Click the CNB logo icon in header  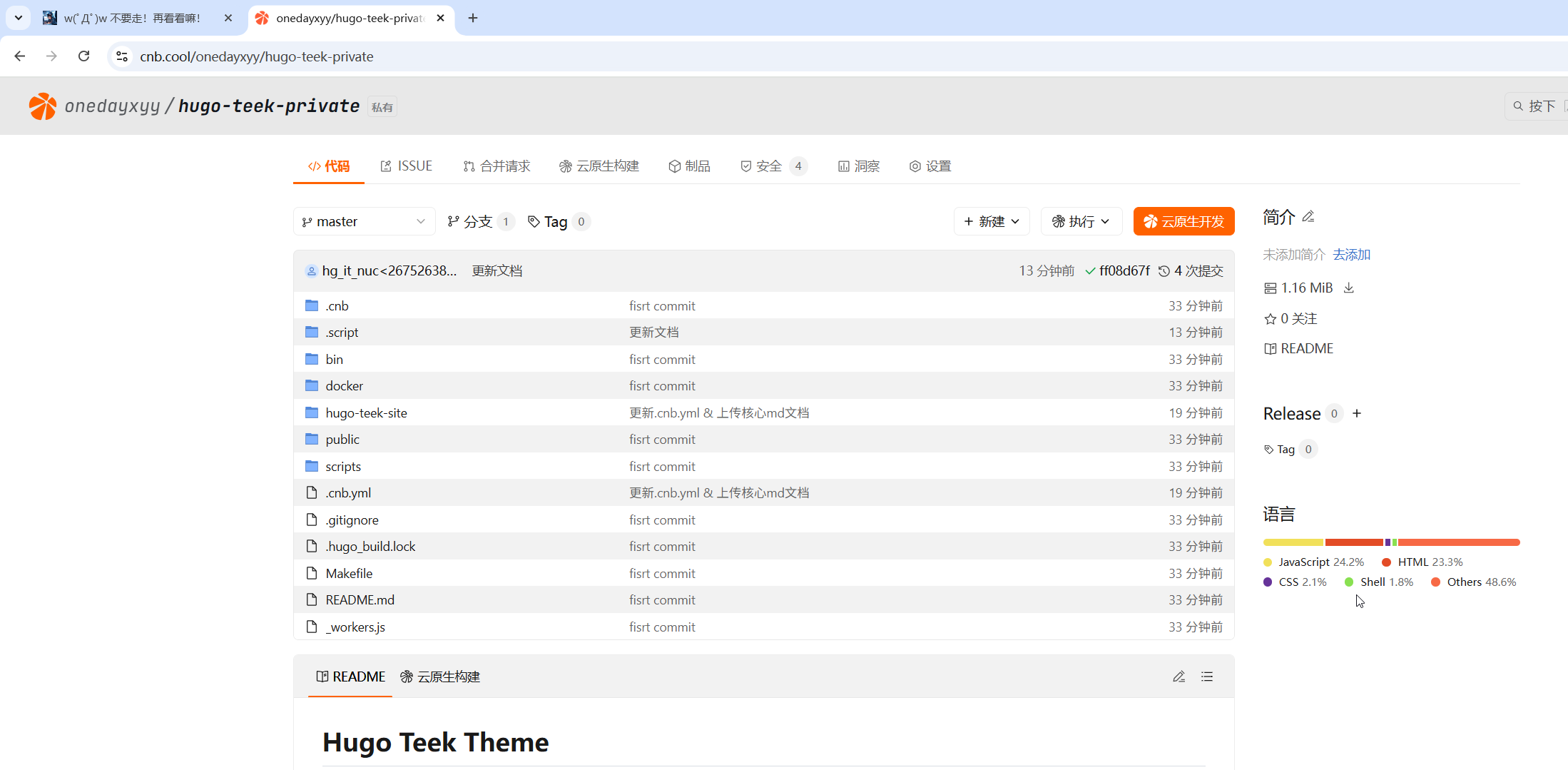click(x=42, y=106)
